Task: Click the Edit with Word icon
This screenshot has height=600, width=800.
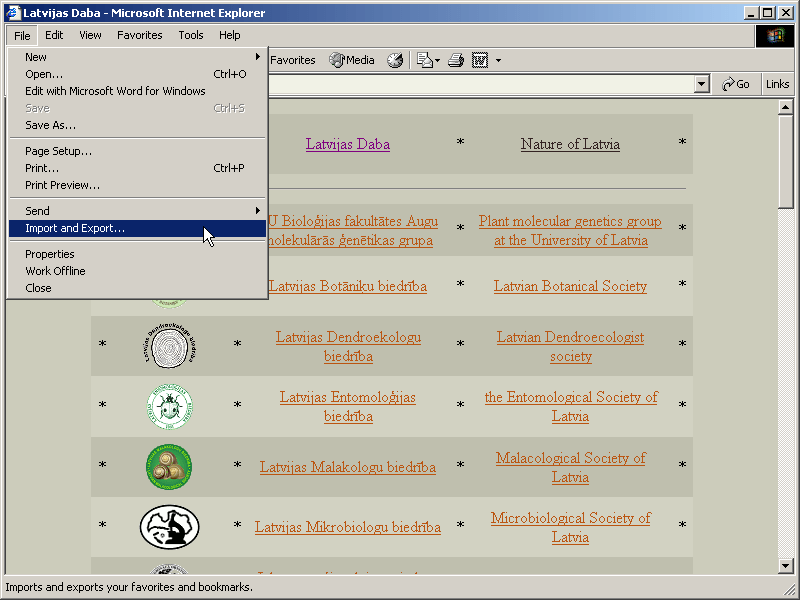Action: [x=480, y=60]
